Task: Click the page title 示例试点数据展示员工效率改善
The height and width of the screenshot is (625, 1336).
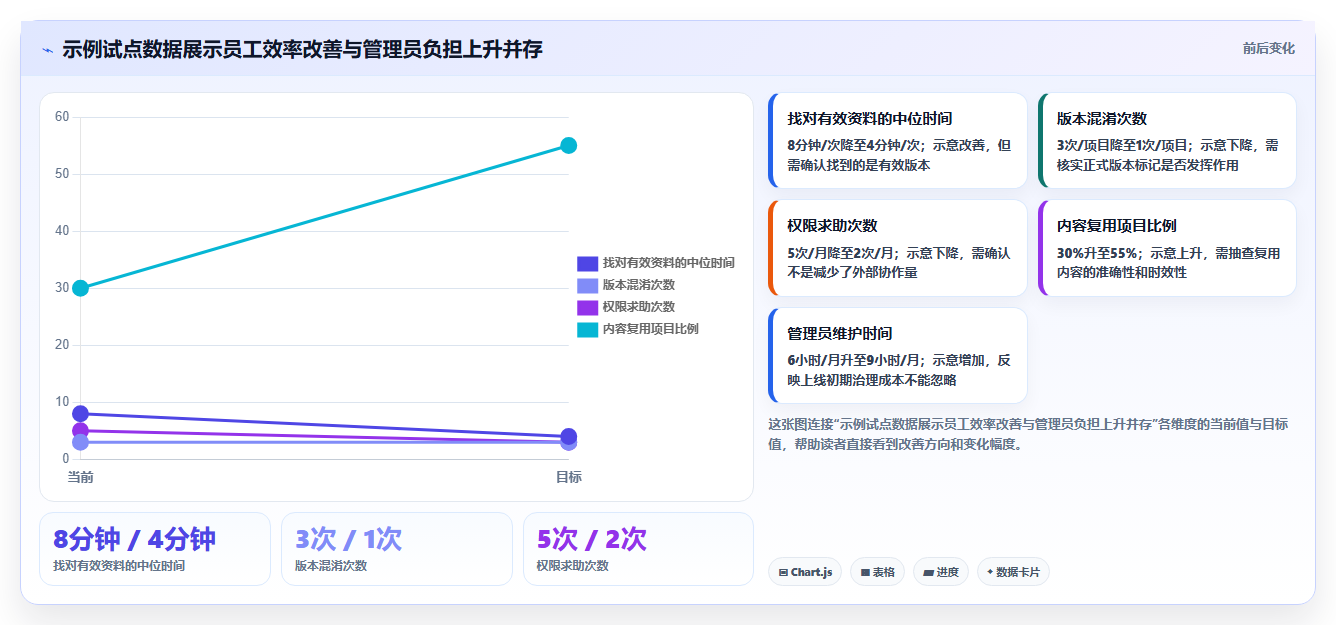Action: [x=303, y=49]
